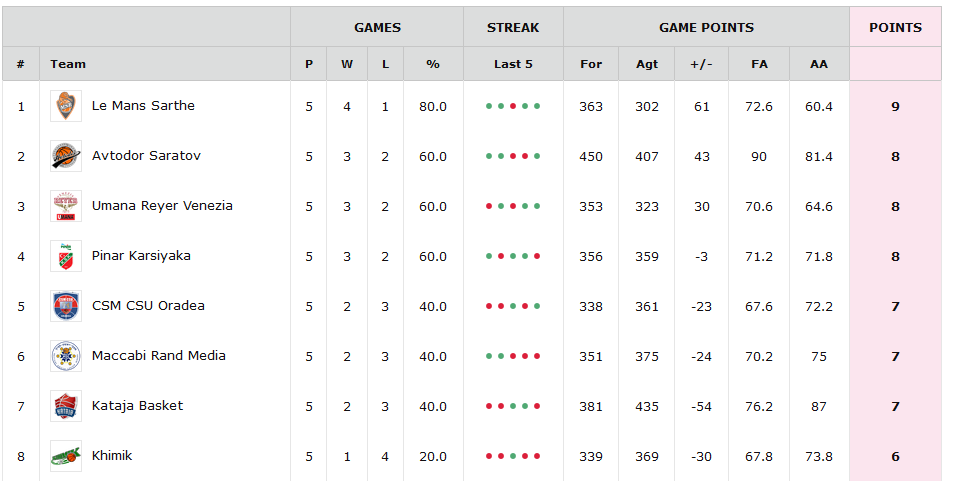The image size is (957, 481).
Task: Click the Last 5 streak header
Action: point(513,64)
